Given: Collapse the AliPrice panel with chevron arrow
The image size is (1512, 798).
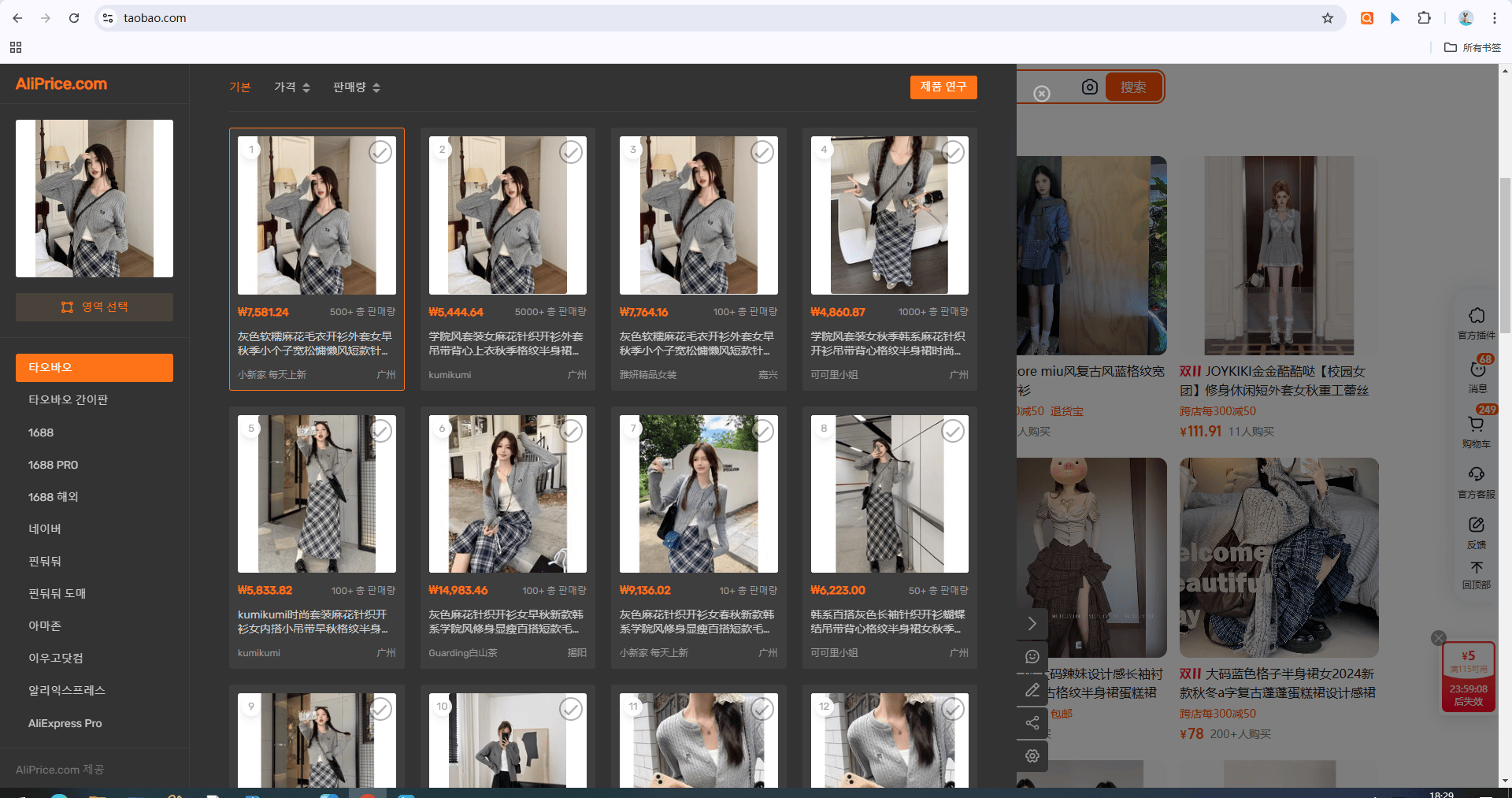Looking at the screenshot, I should 1032,624.
